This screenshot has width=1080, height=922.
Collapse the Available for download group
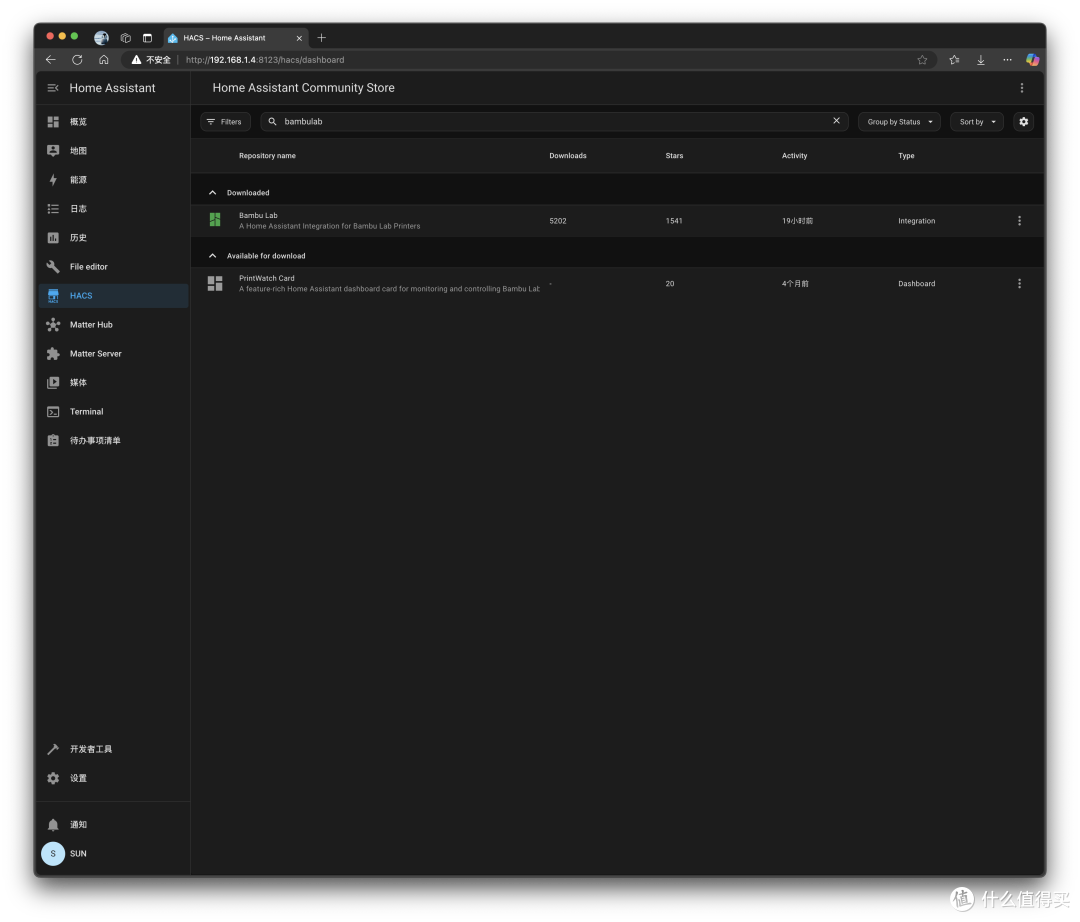[x=212, y=255]
